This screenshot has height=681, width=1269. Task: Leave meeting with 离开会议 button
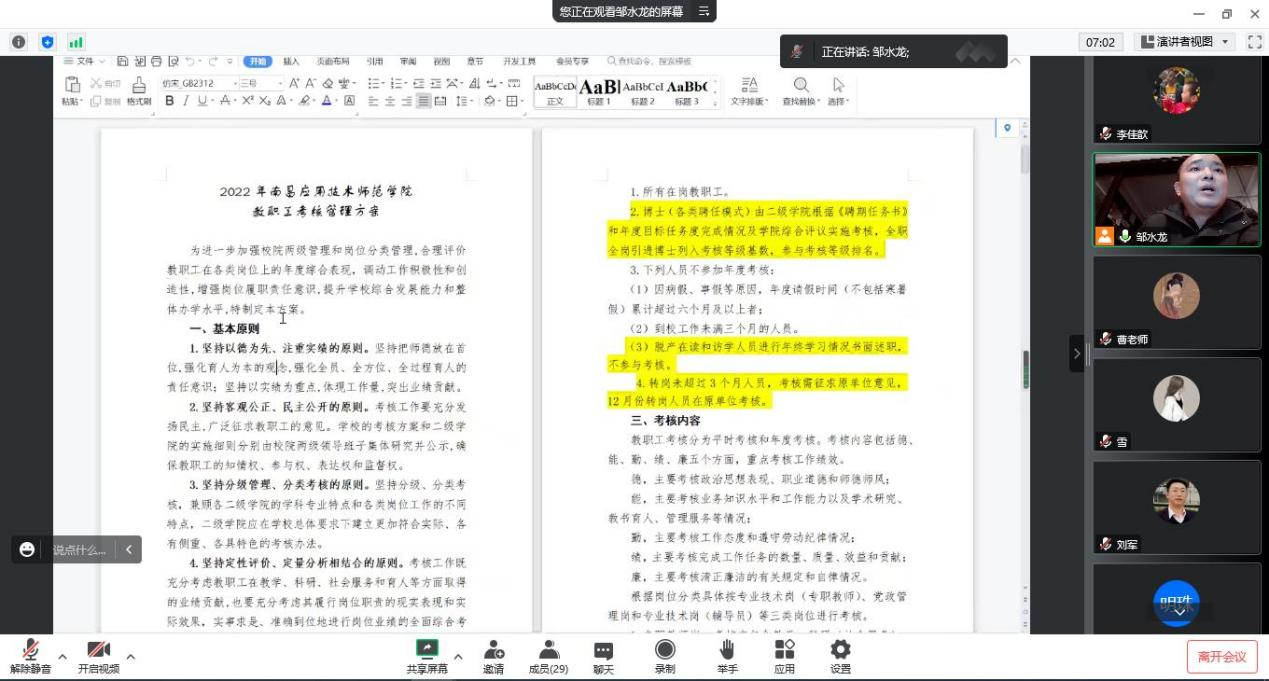(1221, 657)
